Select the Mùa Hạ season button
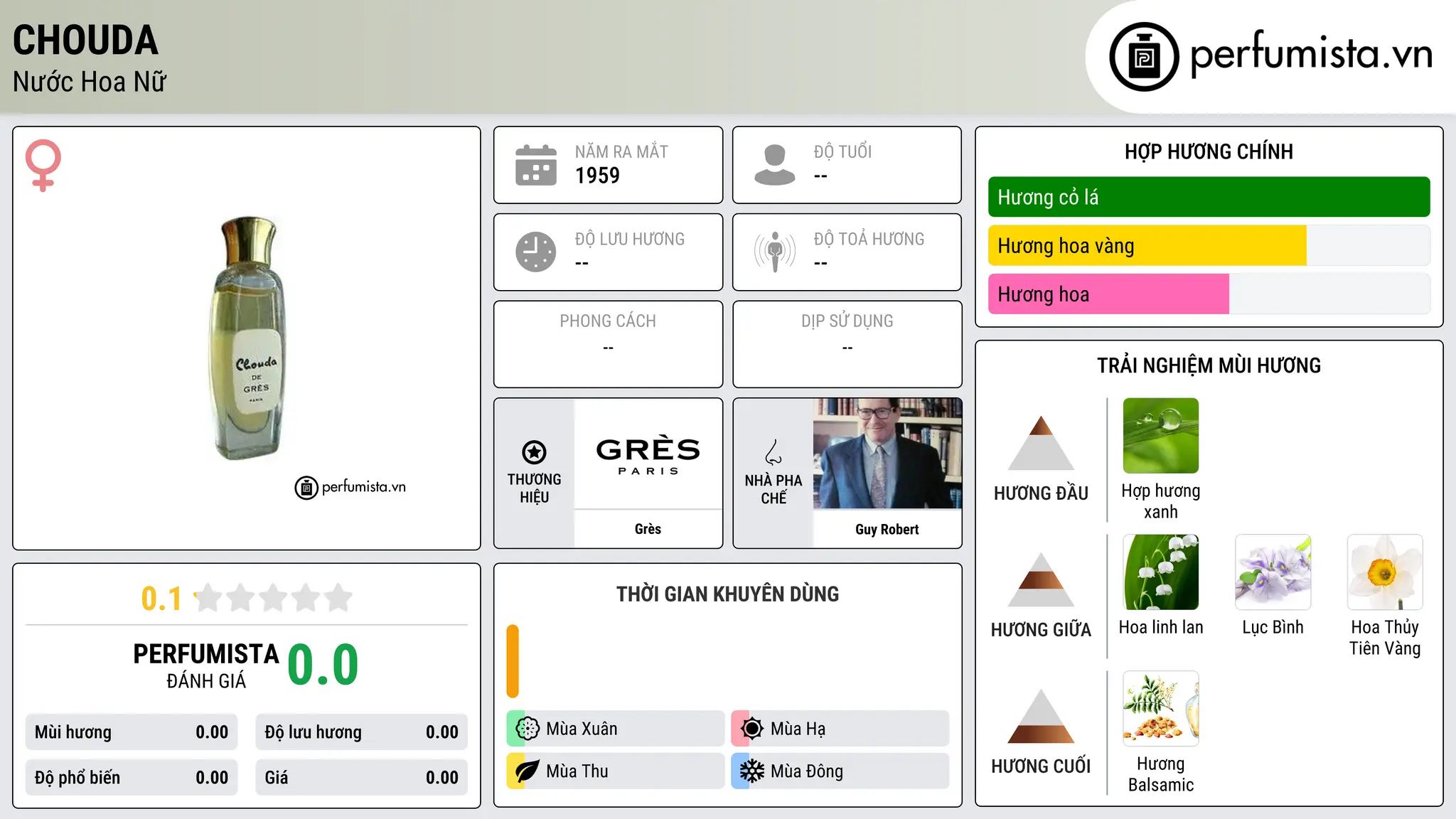This screenshot has height=819, width=1456. 840,729
